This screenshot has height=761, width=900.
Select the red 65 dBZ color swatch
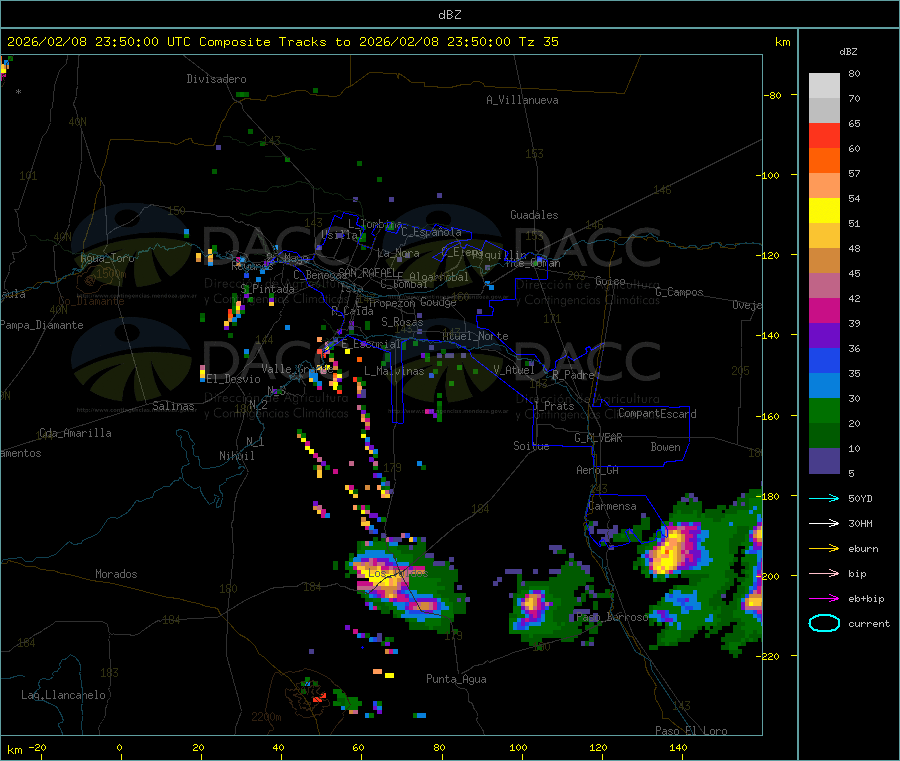point(824,135)
